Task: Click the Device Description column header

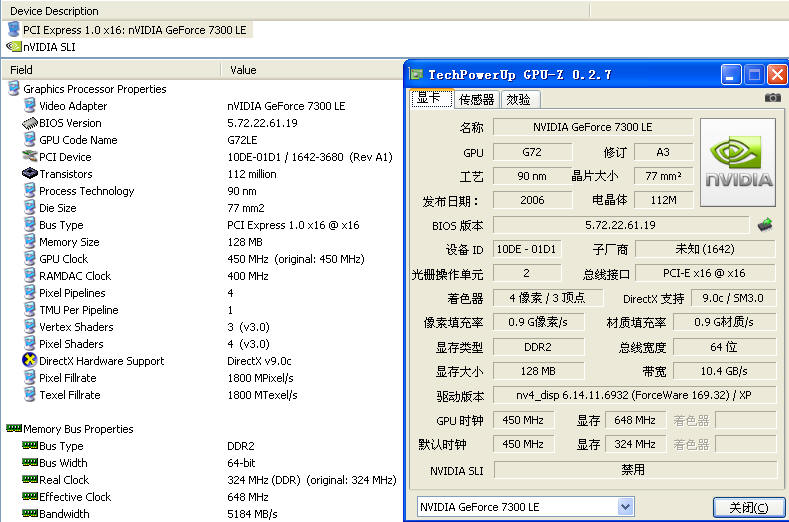Action: (296, 11)
